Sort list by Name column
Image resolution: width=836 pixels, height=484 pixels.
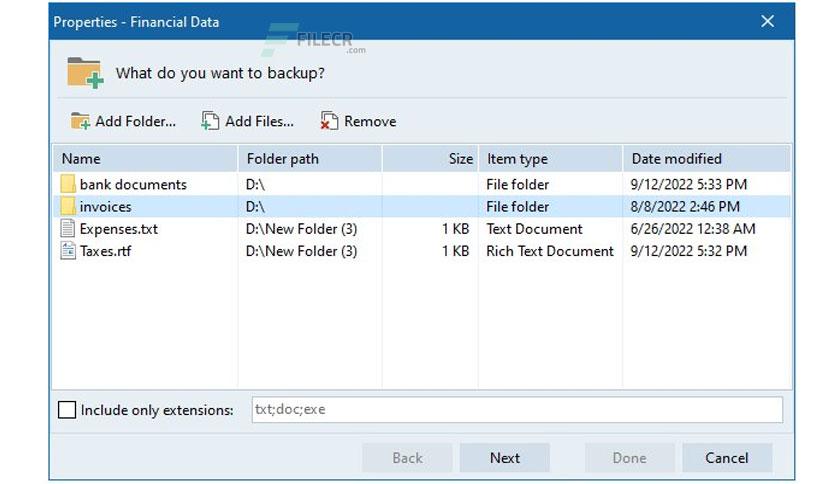click(x=145, y=159)
